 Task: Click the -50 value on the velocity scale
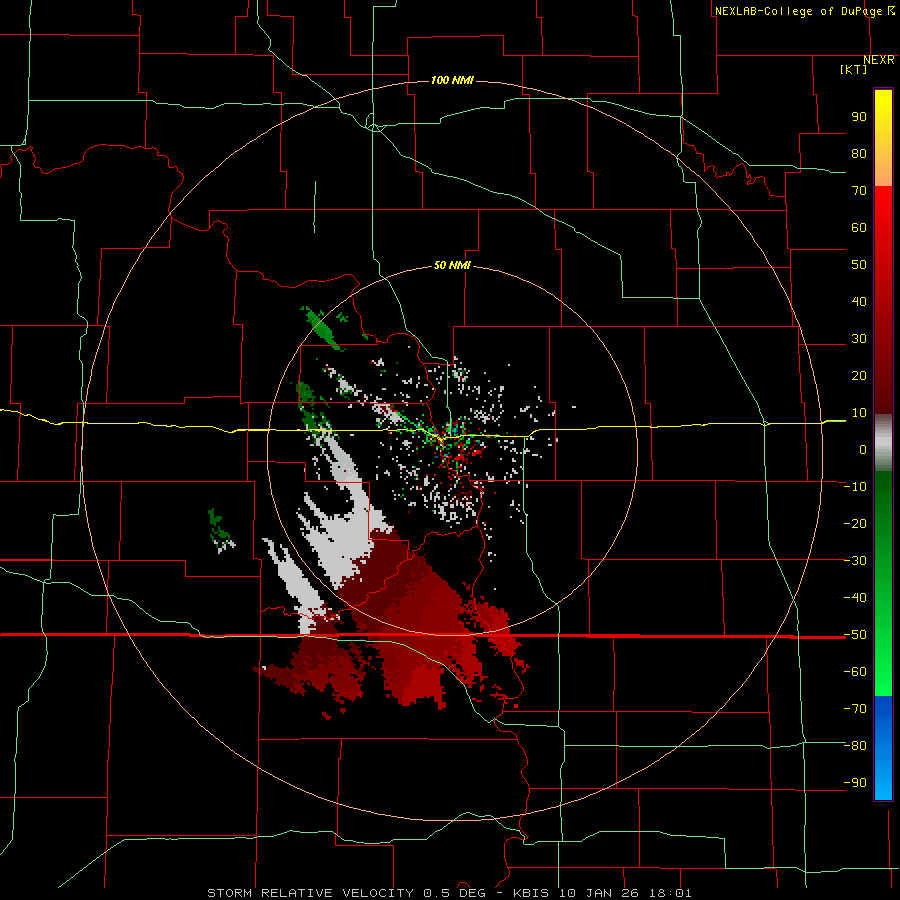click(x=855, y=635)
